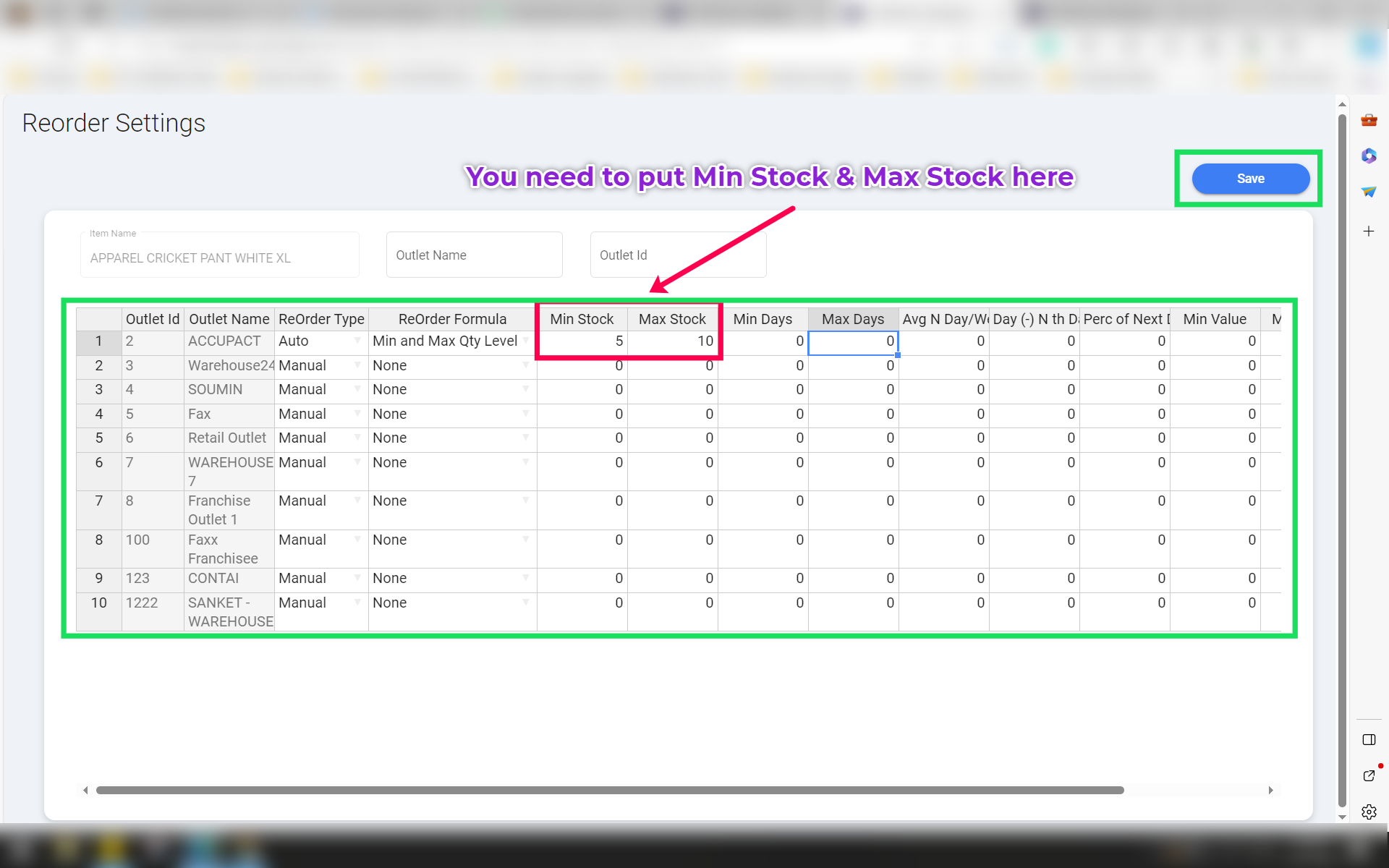
Task: Click the horizontal scrollbar right arrow
Action: 1270,790
